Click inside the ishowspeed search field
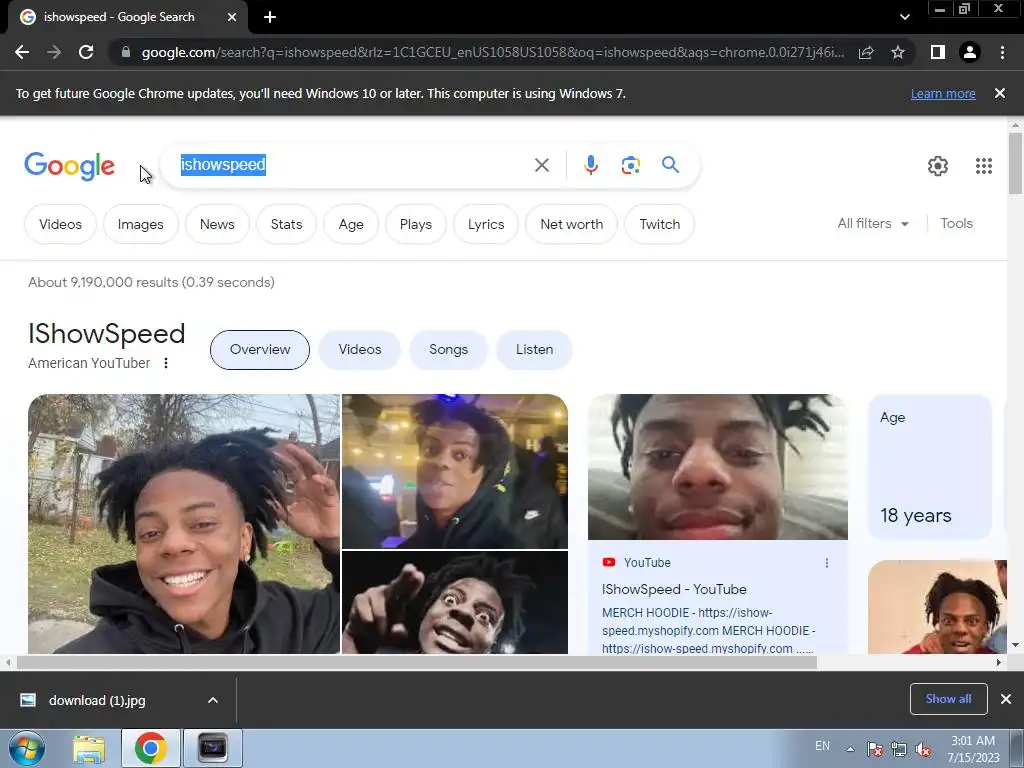The image size is (1024, 768). (x=353, y=165)
